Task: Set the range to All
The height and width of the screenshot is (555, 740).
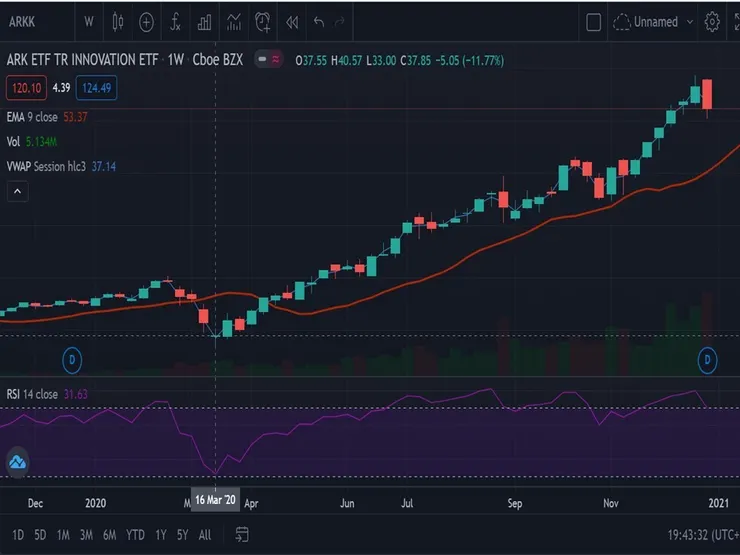Action: 205,535
